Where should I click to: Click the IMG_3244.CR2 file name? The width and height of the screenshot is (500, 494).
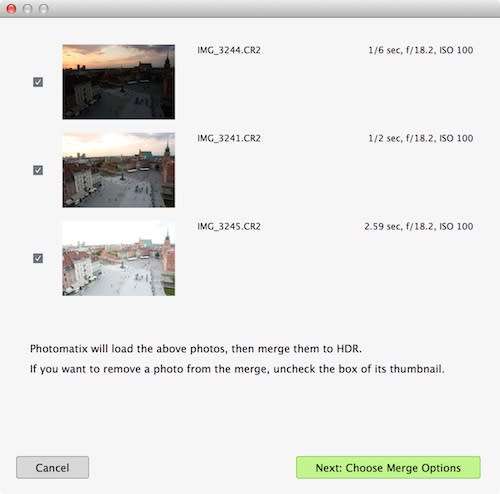click(x=229, y=50)
